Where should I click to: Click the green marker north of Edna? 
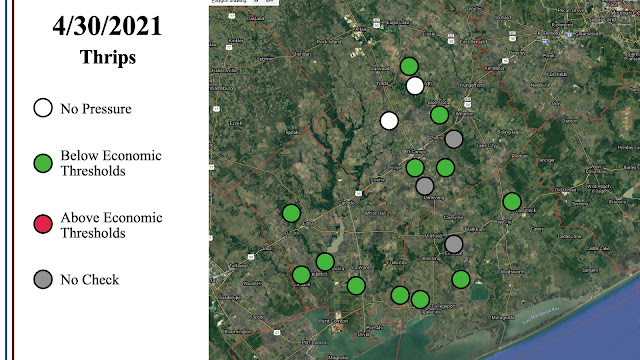(291, 213)
